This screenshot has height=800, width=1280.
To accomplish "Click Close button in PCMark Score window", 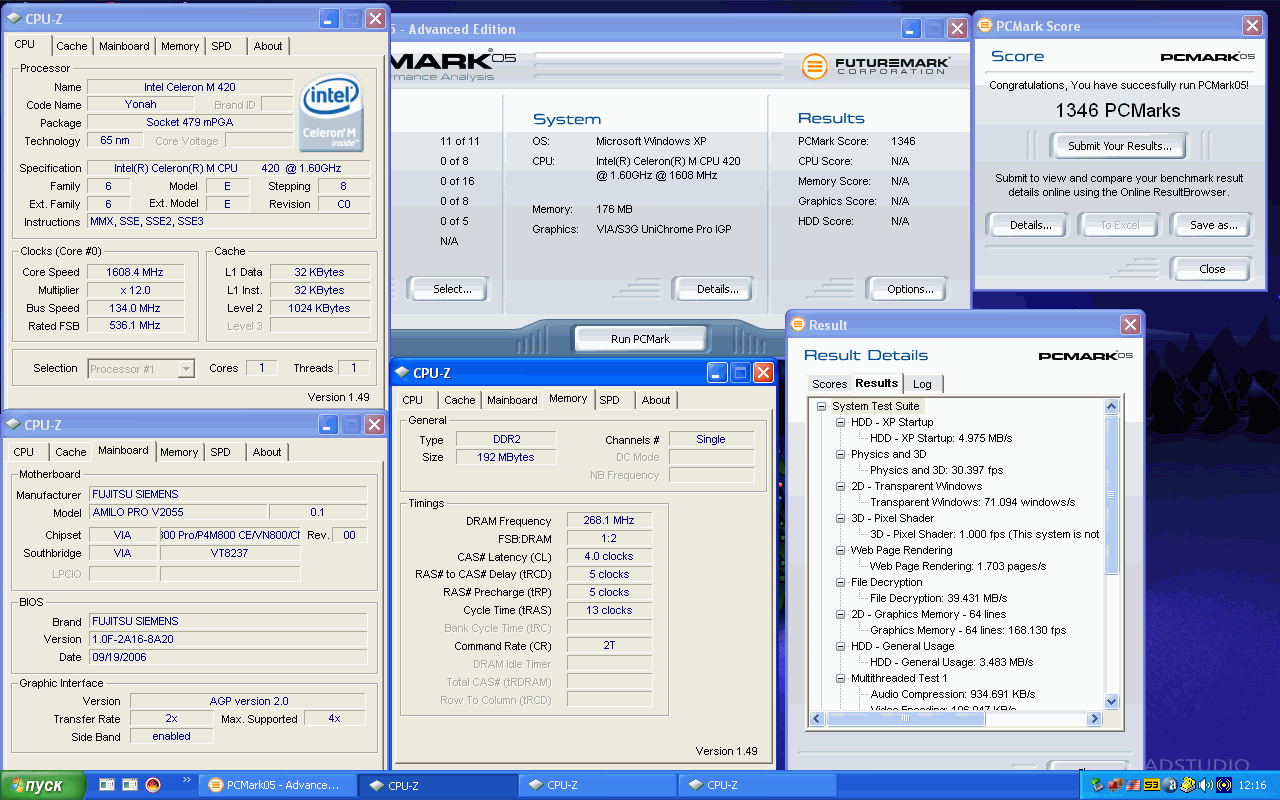I will (x=1212, y=269).
